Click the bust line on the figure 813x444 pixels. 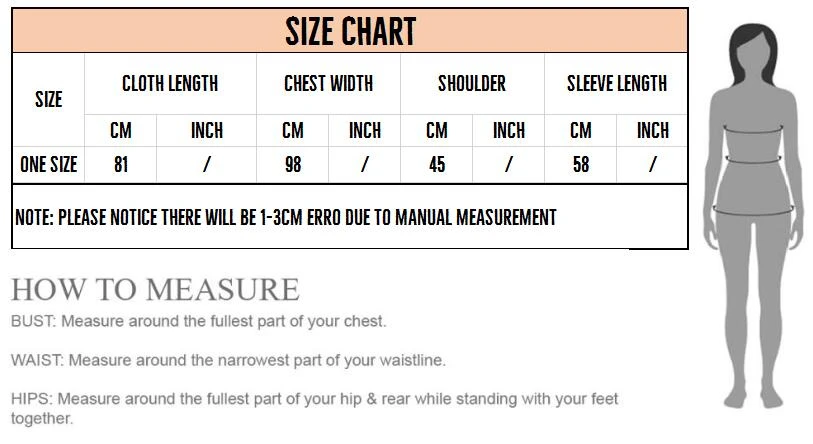pyautogui.click(x=753, y=130)
